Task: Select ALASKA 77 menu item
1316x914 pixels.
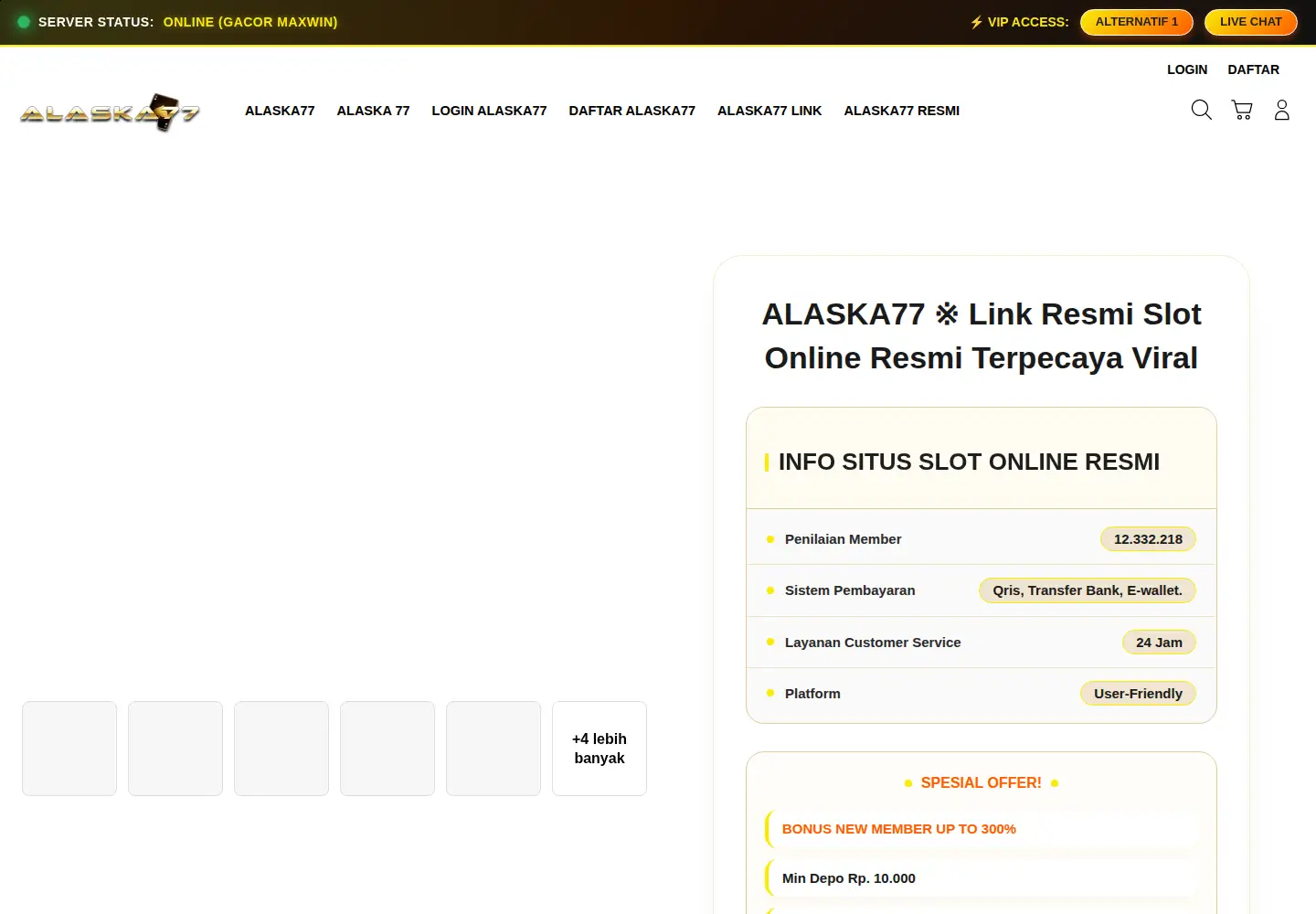Action: coord(373,111)
